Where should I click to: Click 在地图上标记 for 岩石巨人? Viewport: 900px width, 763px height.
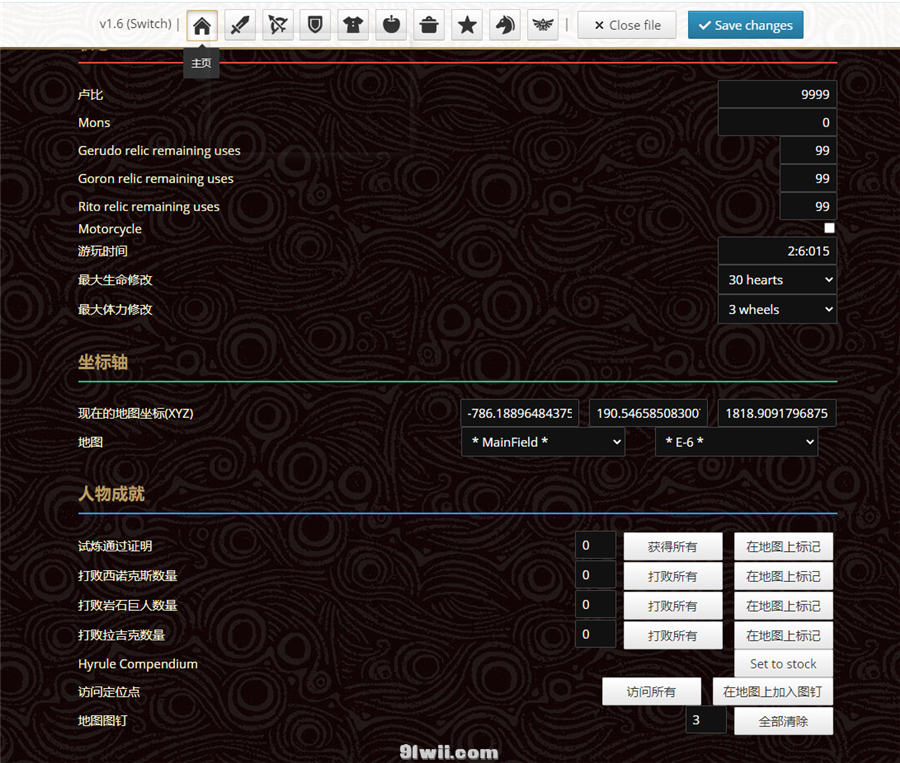pos(783,606)
